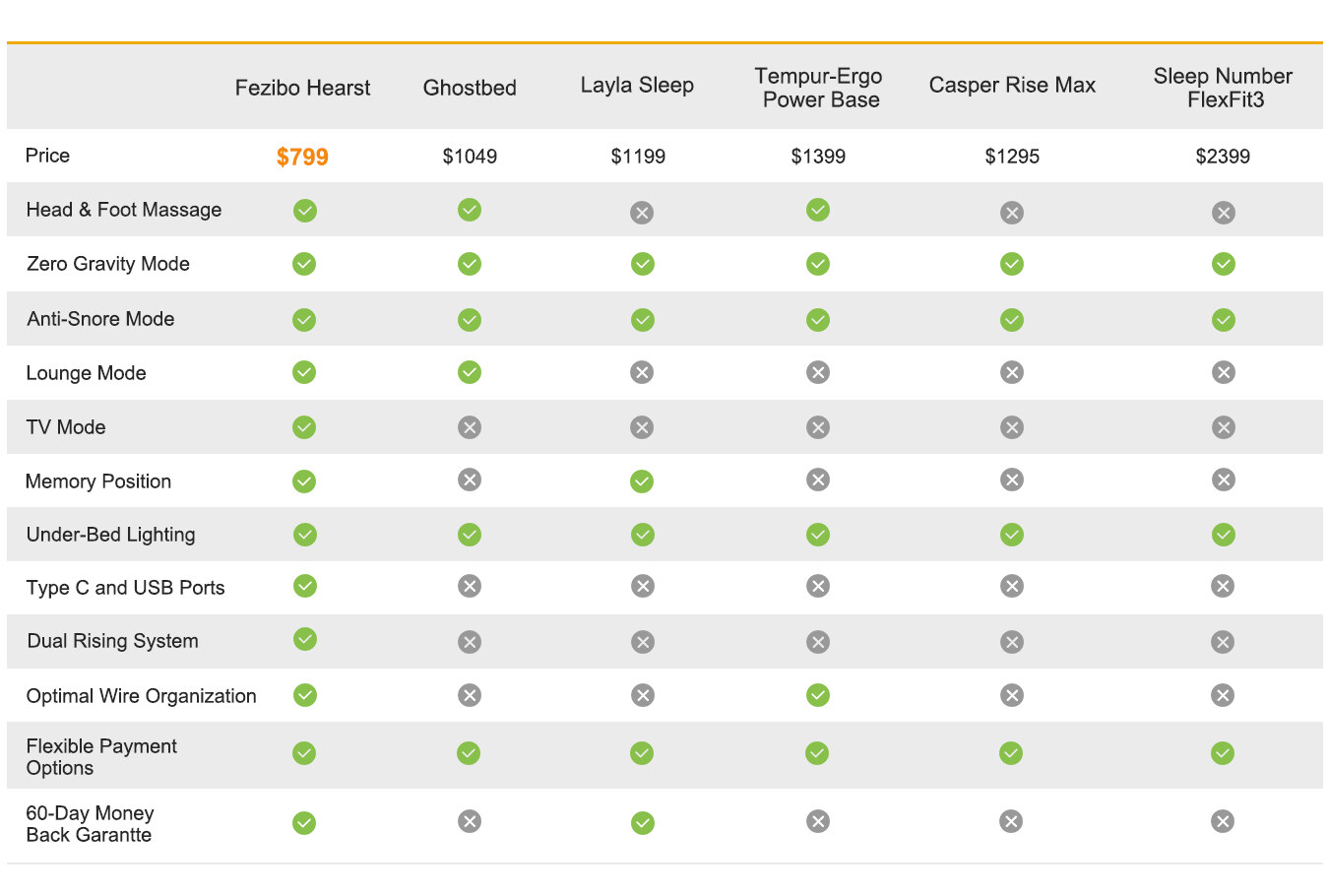Click Fezibo Hearst Dual Rising System checkmark

tap(305, 639)
